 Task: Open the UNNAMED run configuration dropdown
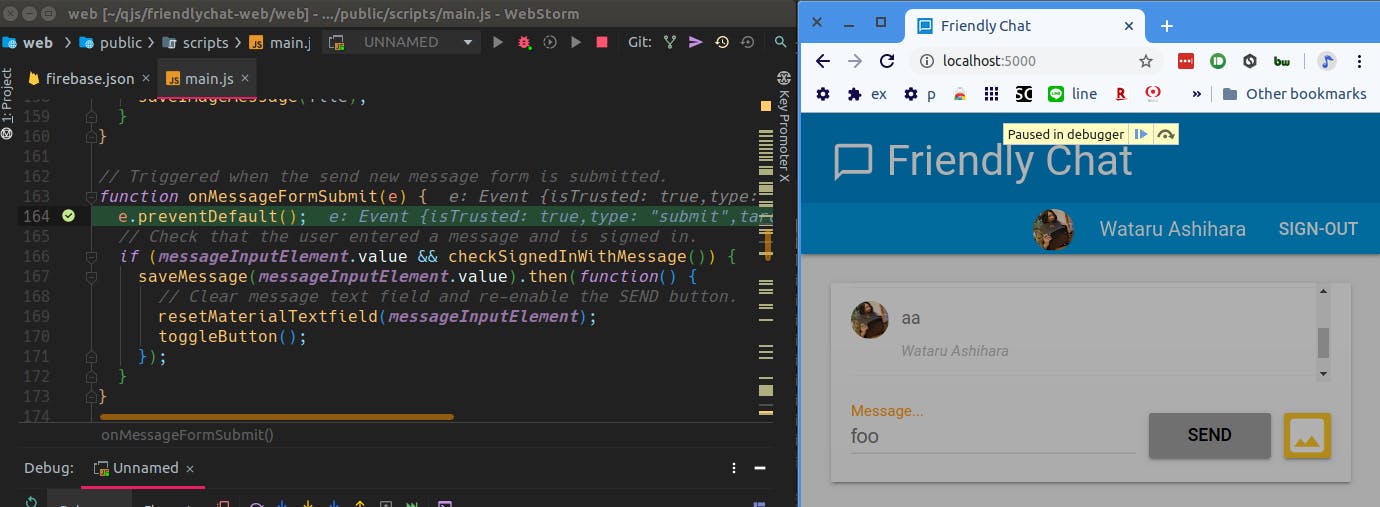tap(402, 42)
